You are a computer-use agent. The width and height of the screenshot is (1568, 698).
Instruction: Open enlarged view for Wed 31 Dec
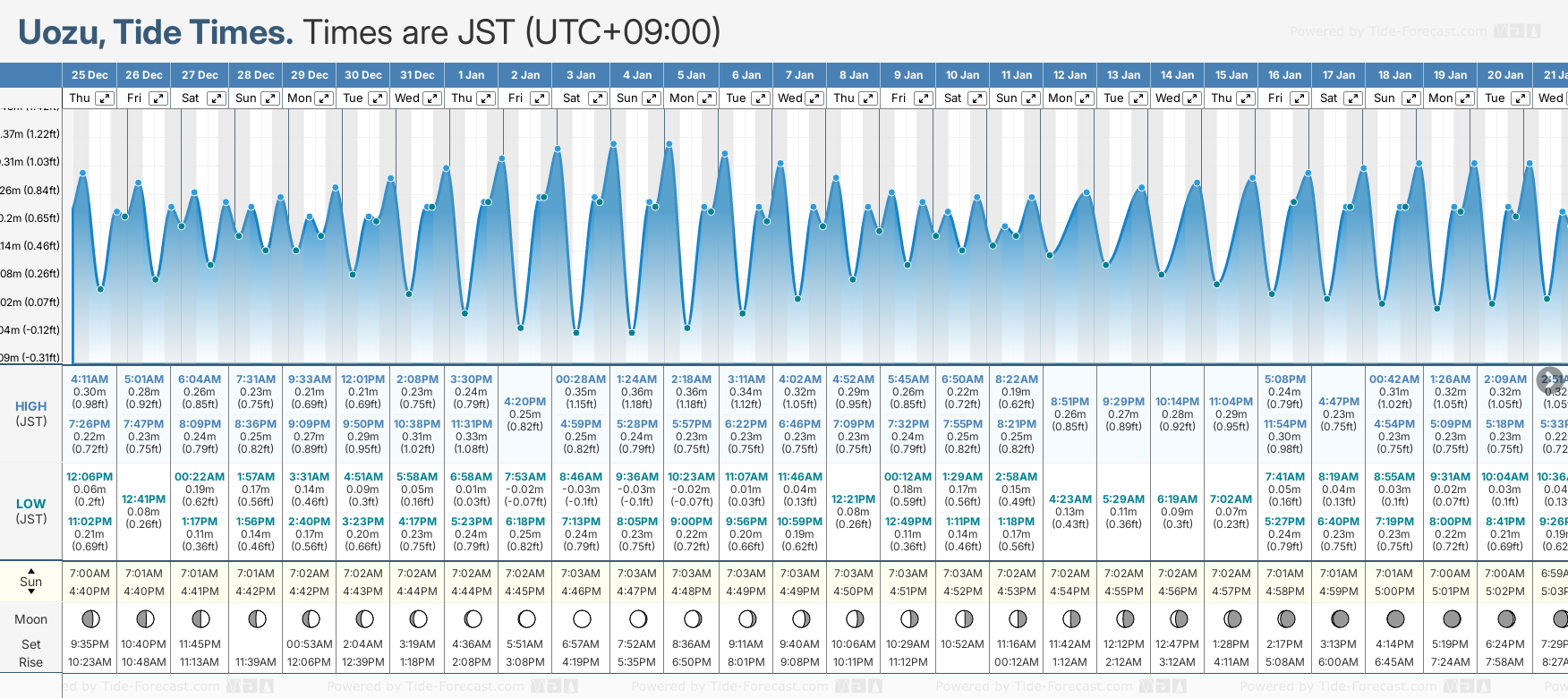432,98
